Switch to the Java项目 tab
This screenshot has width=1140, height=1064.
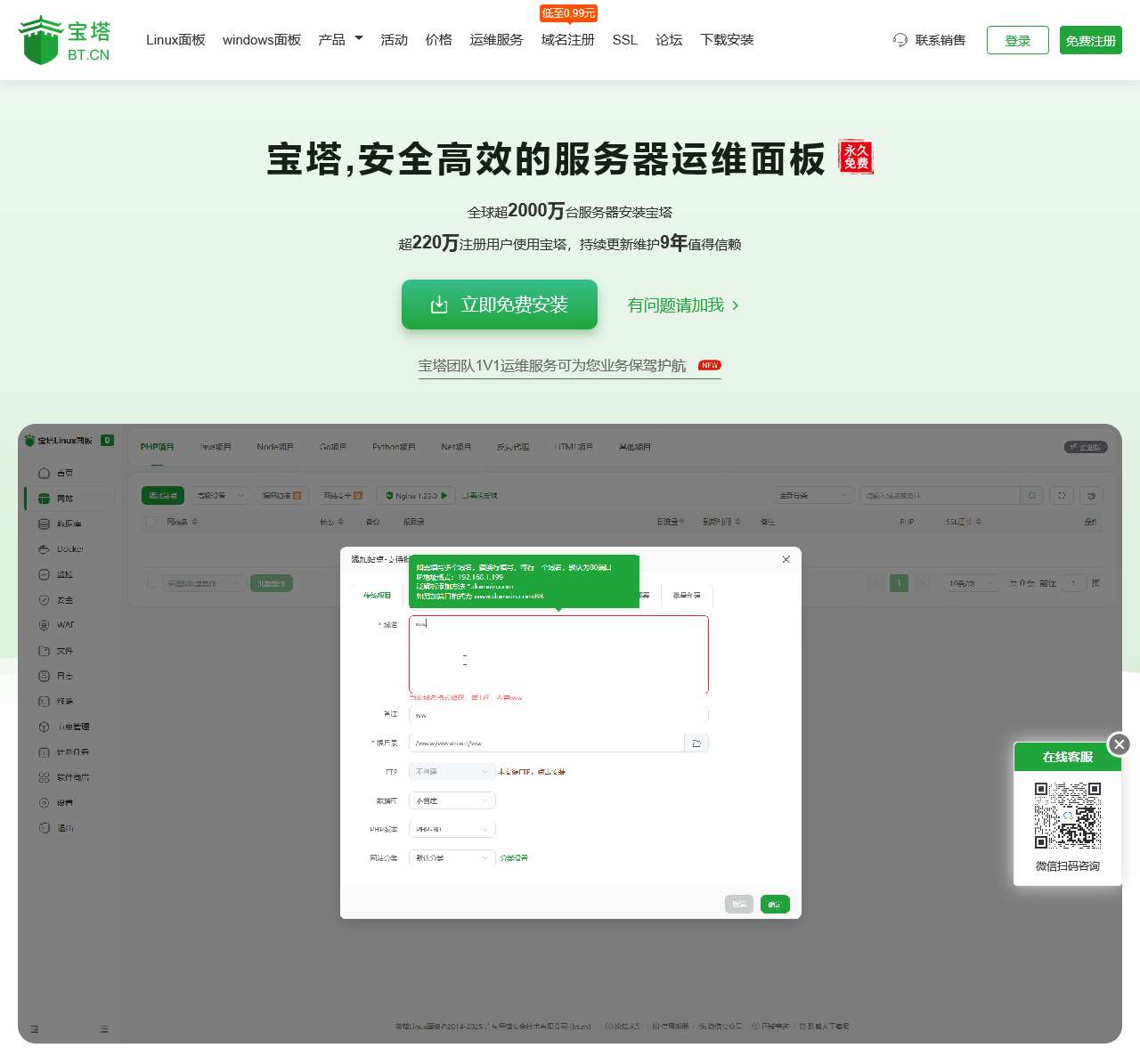[216, 447]
